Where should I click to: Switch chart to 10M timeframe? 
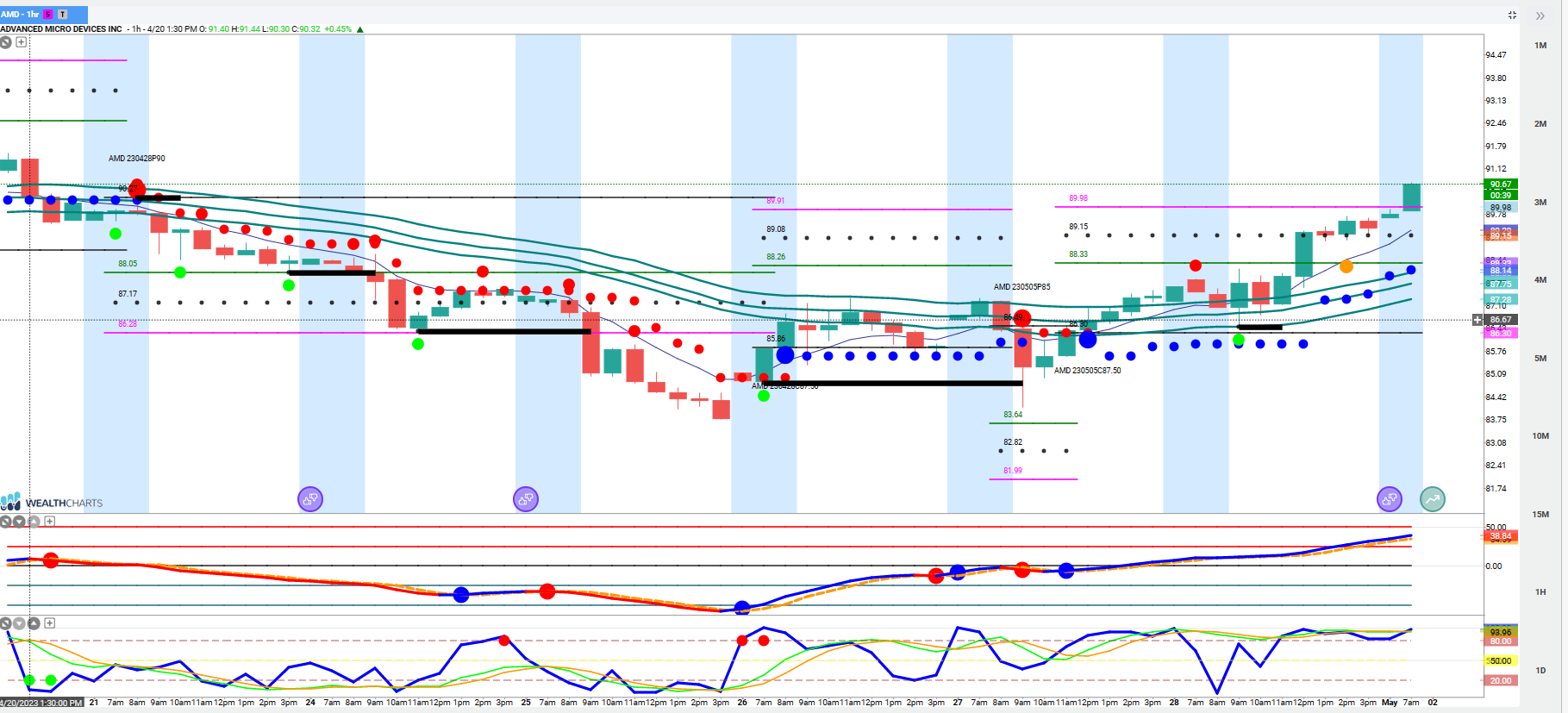coord(1540,435)
